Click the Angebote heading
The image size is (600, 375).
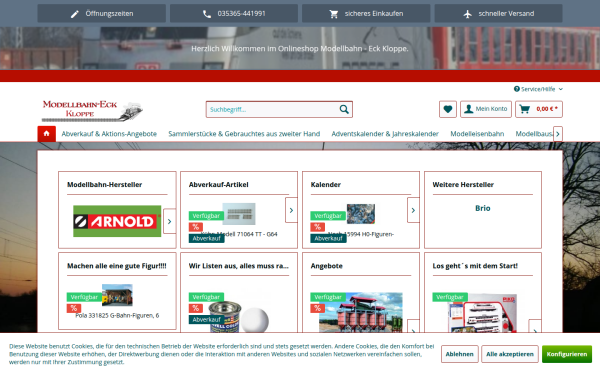click(x=326, y=266)
